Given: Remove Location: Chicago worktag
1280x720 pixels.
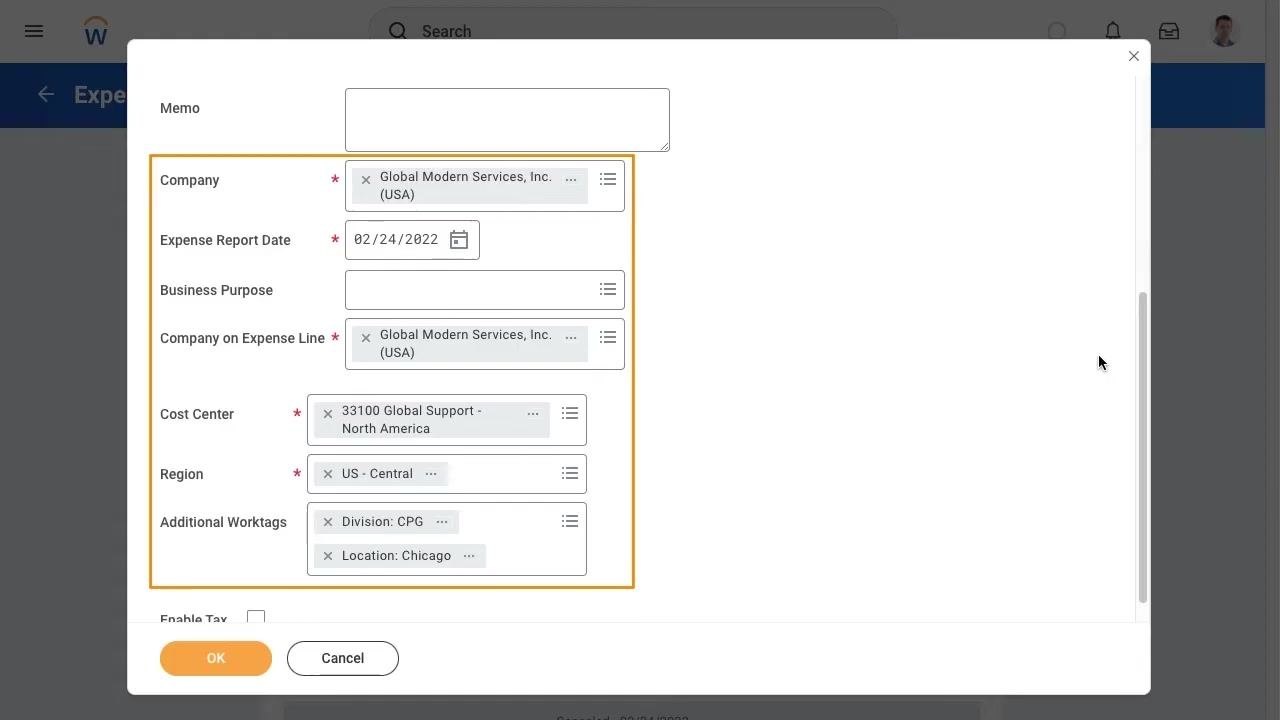Looking at the screenshot, I should pos(328,556).
